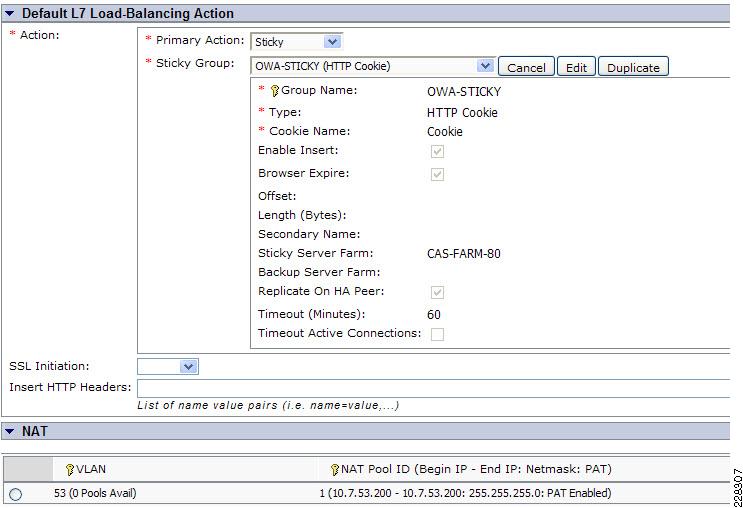
Task: Click the HTTP Cookie type value
Action: click(462, 113)
